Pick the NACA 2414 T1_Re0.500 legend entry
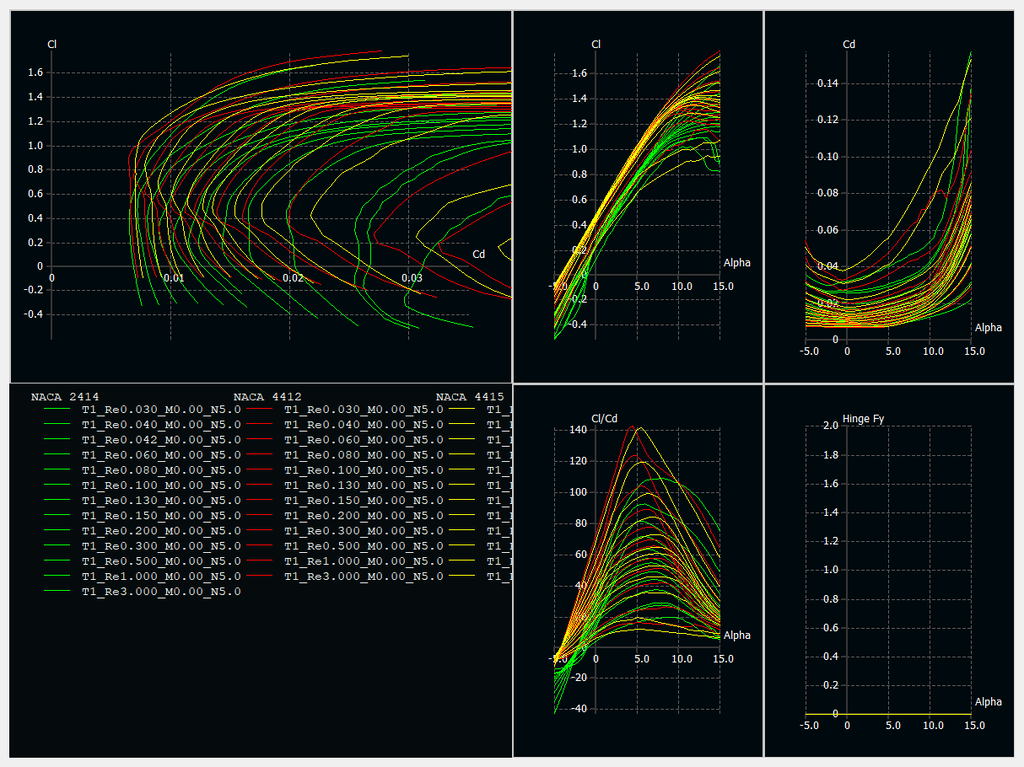 coord(161,561)
